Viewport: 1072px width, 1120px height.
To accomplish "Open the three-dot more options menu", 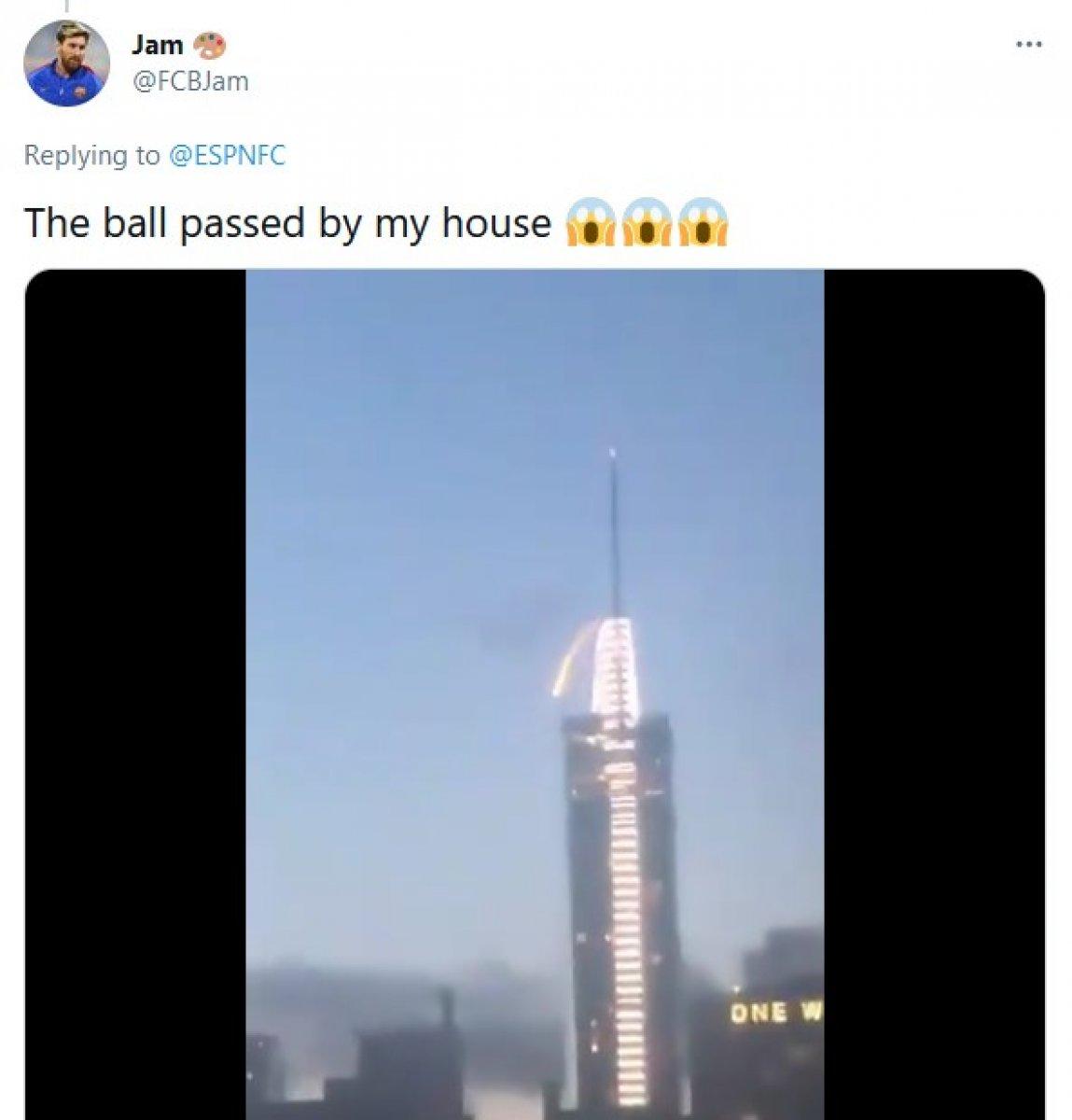I will click(x=1028, y=44).
